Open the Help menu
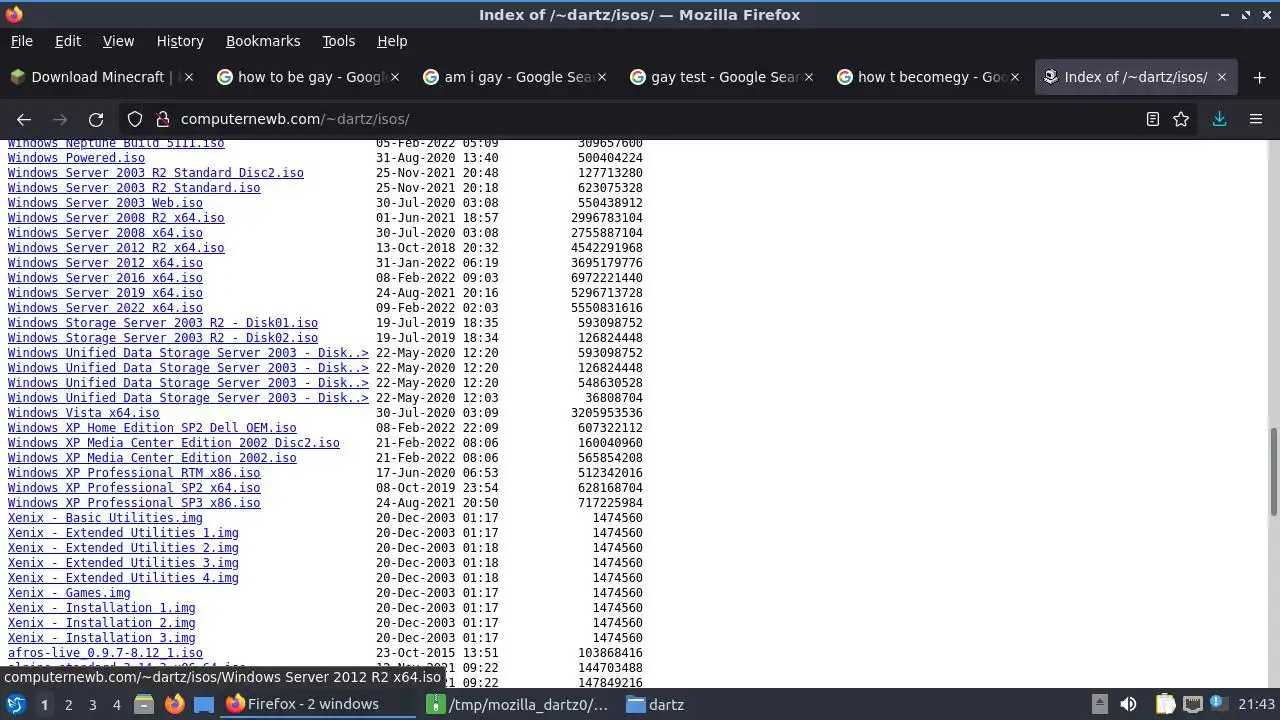This screenshot has width=1280, height=720. (x=392, y=41)
